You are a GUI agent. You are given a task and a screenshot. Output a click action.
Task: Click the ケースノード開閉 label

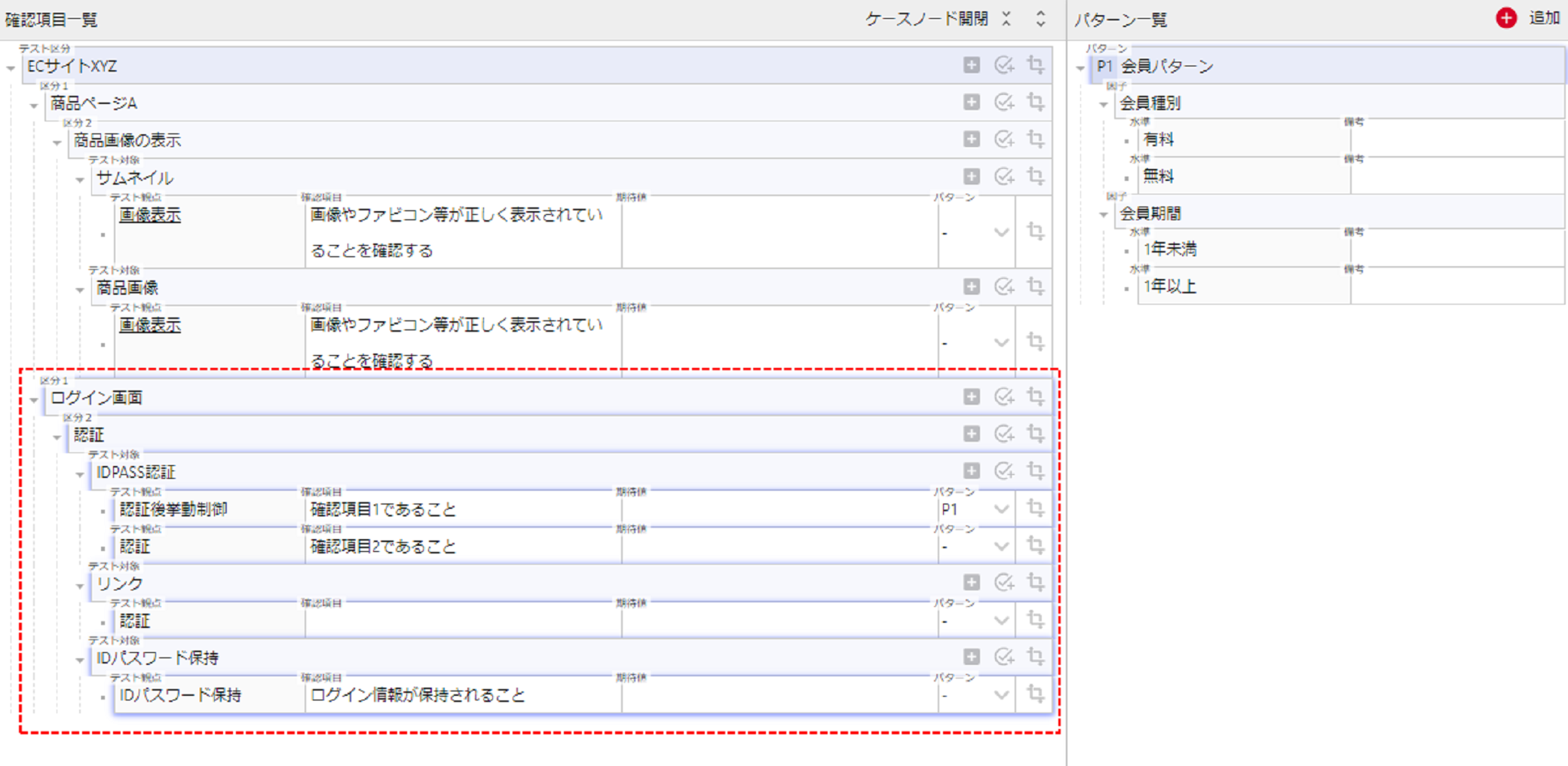[926, 19]
